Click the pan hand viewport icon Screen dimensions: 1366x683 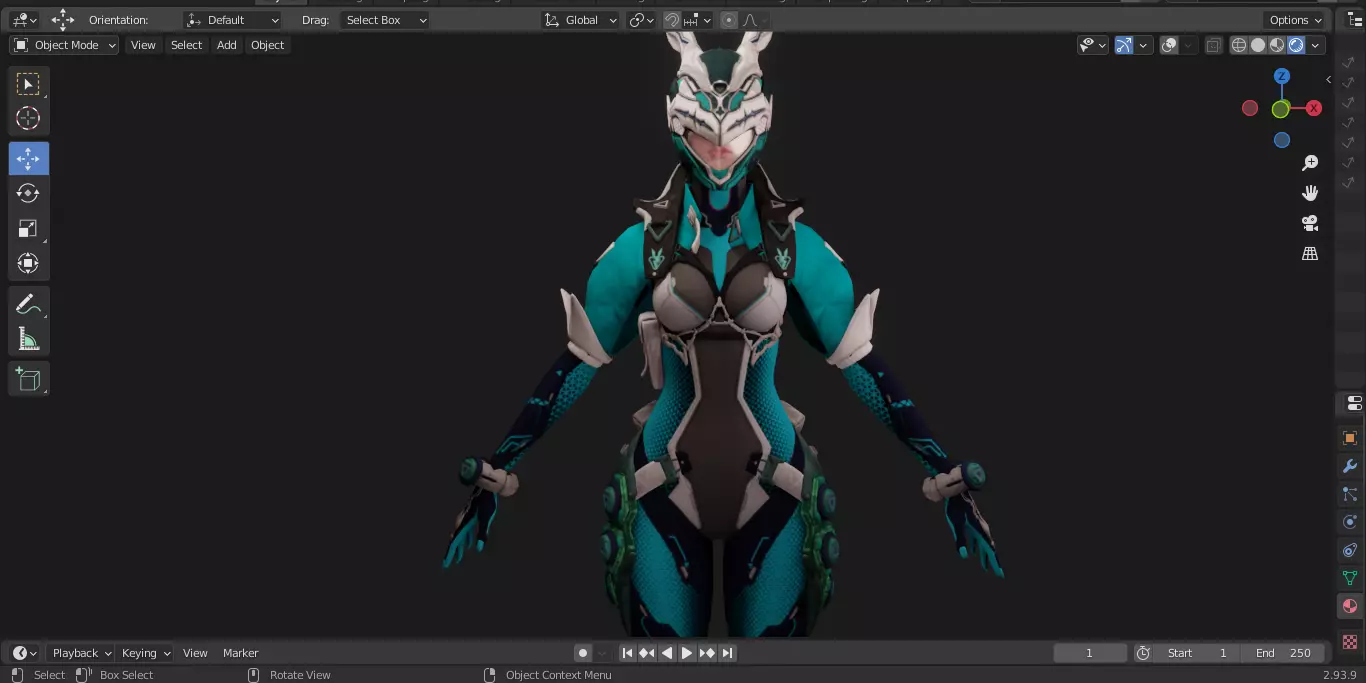point(1310,193)
